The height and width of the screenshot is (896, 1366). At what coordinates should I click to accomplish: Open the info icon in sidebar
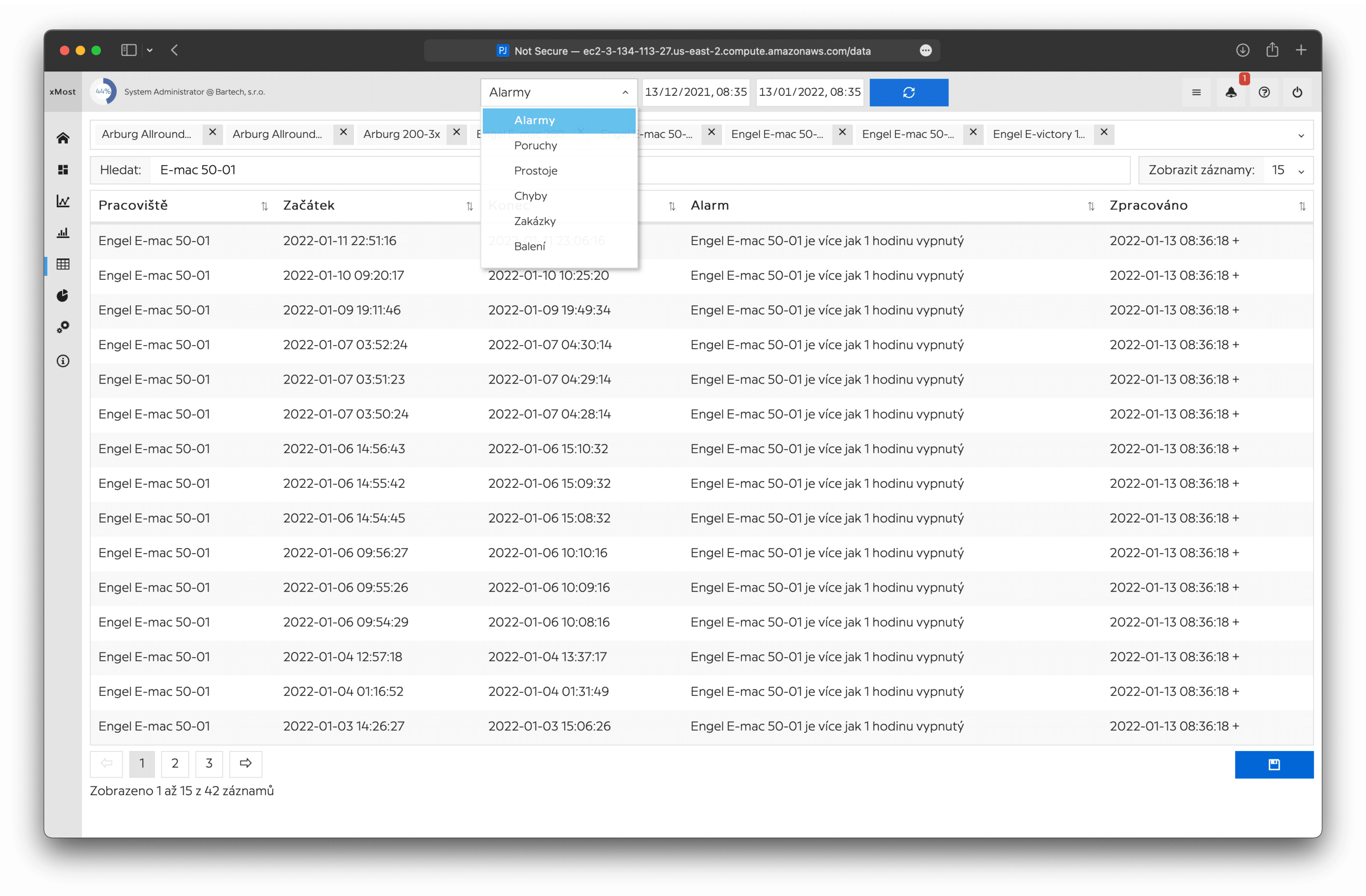pos(63,361)
